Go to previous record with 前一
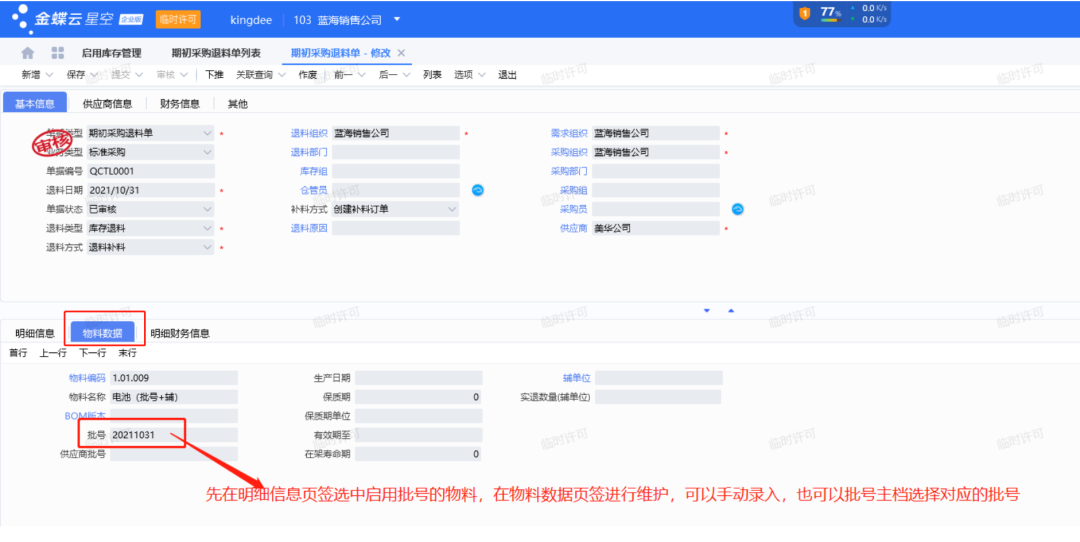This screenshot has width=1080, height=542. coord(344,74)
